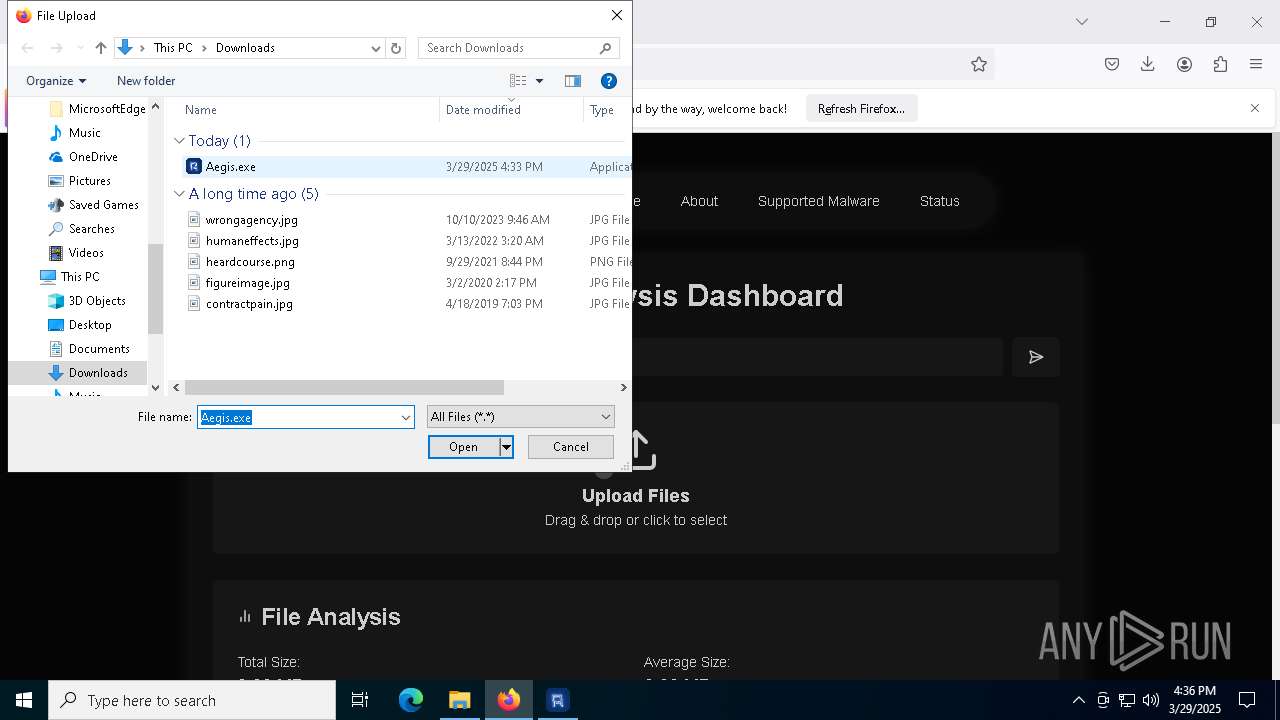
Task: Open File Explorer from taskbar
Action: point(459,700)
